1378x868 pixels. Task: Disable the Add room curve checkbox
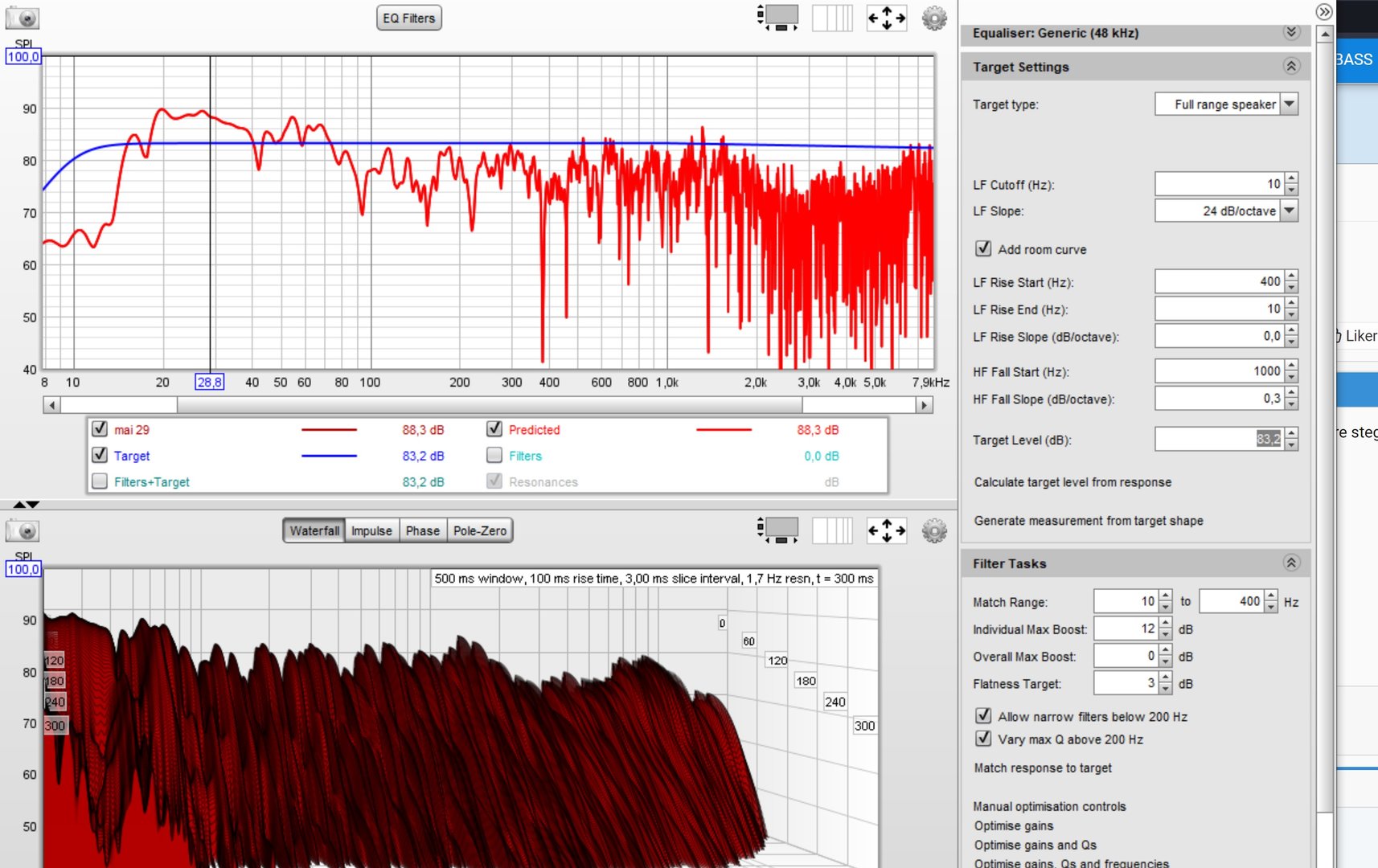982,249
